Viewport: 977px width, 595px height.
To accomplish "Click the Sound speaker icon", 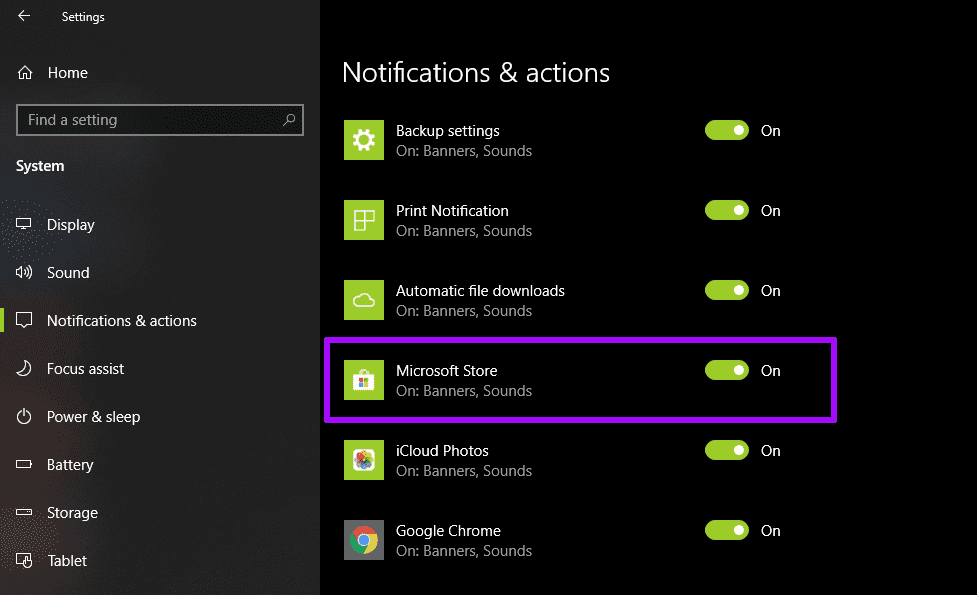I will pos(24,272).
